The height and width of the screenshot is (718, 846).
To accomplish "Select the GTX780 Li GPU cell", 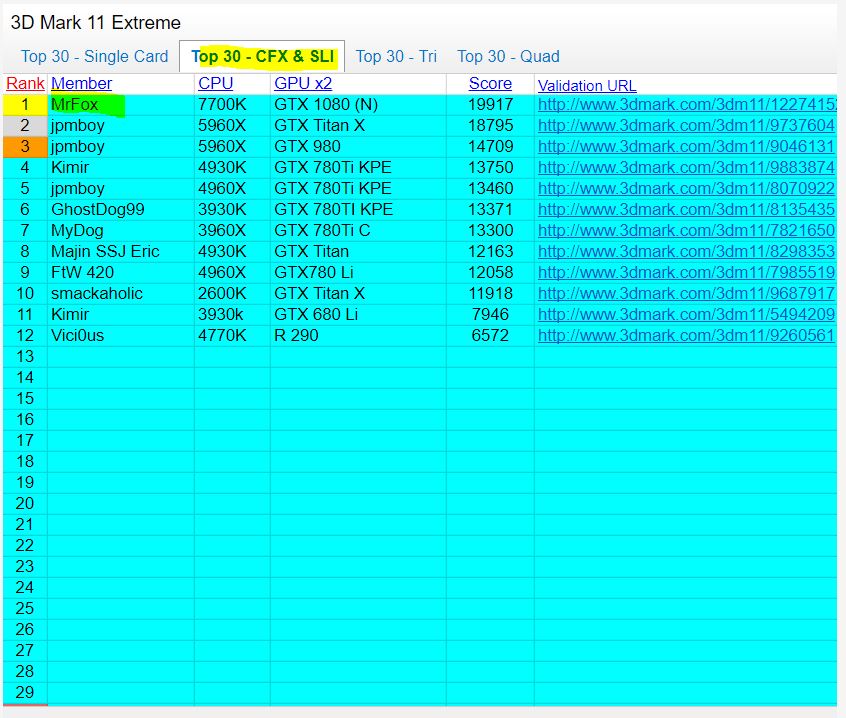I will (x=358, y=272).
